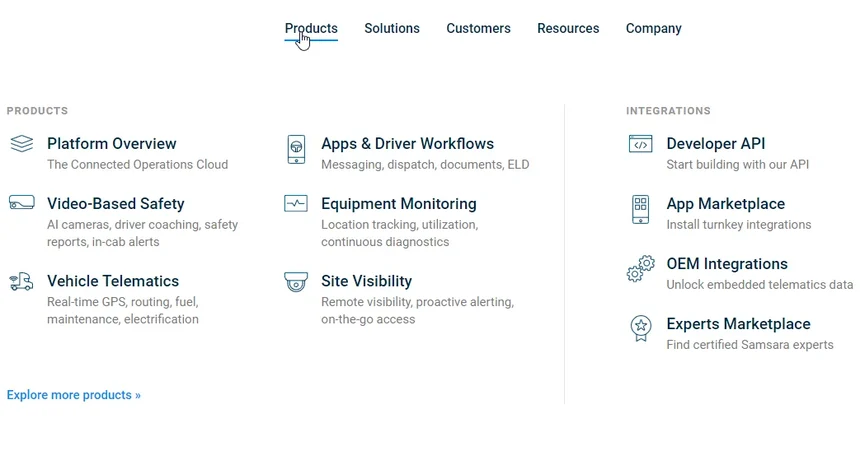Click the PRODUCTS section heading
Image resolution: width=860 pixels, height=460 pixels.
tap(37, 111)
